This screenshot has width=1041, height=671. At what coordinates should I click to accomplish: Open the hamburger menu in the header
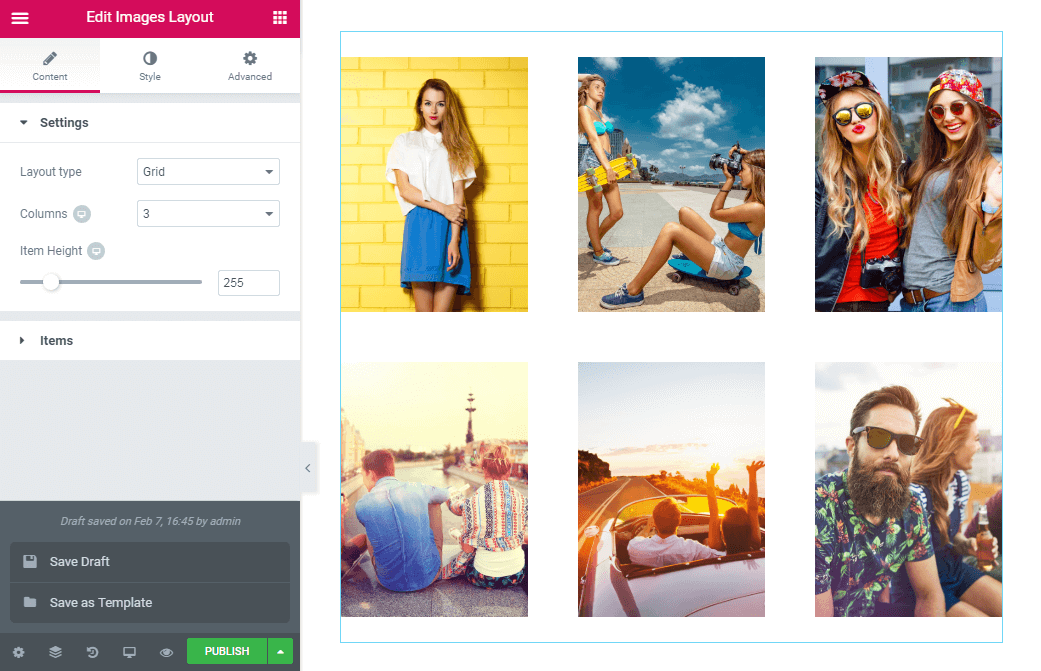[20, 18]
